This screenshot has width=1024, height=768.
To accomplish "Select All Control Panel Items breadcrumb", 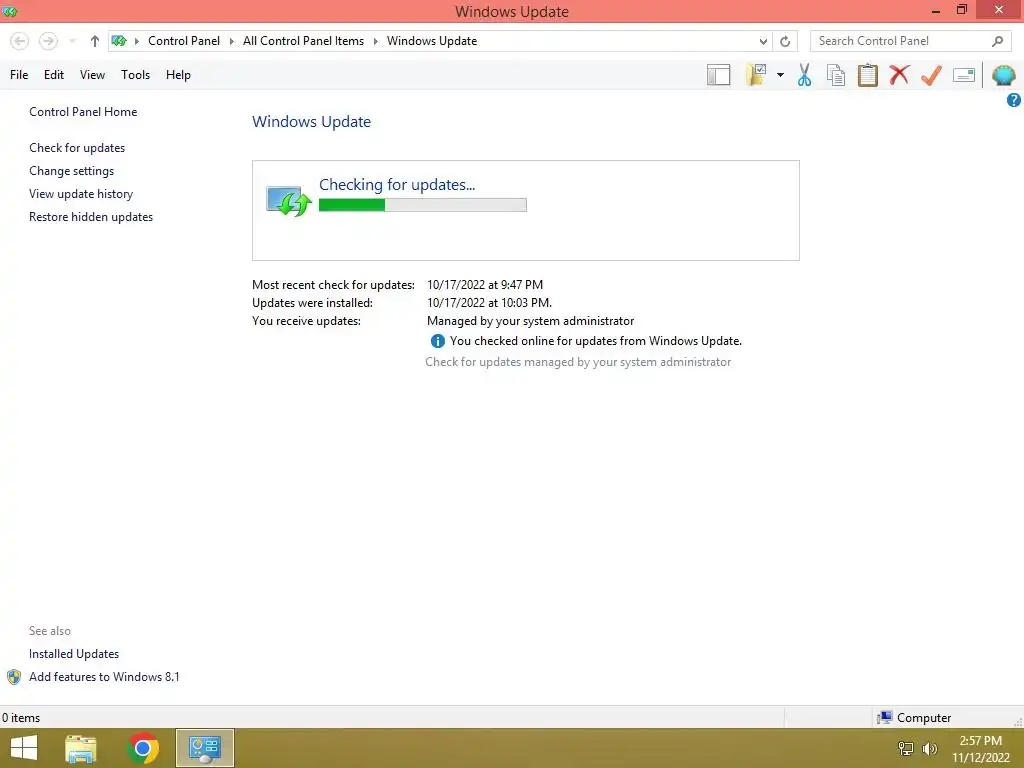I will tap(304, 40).
